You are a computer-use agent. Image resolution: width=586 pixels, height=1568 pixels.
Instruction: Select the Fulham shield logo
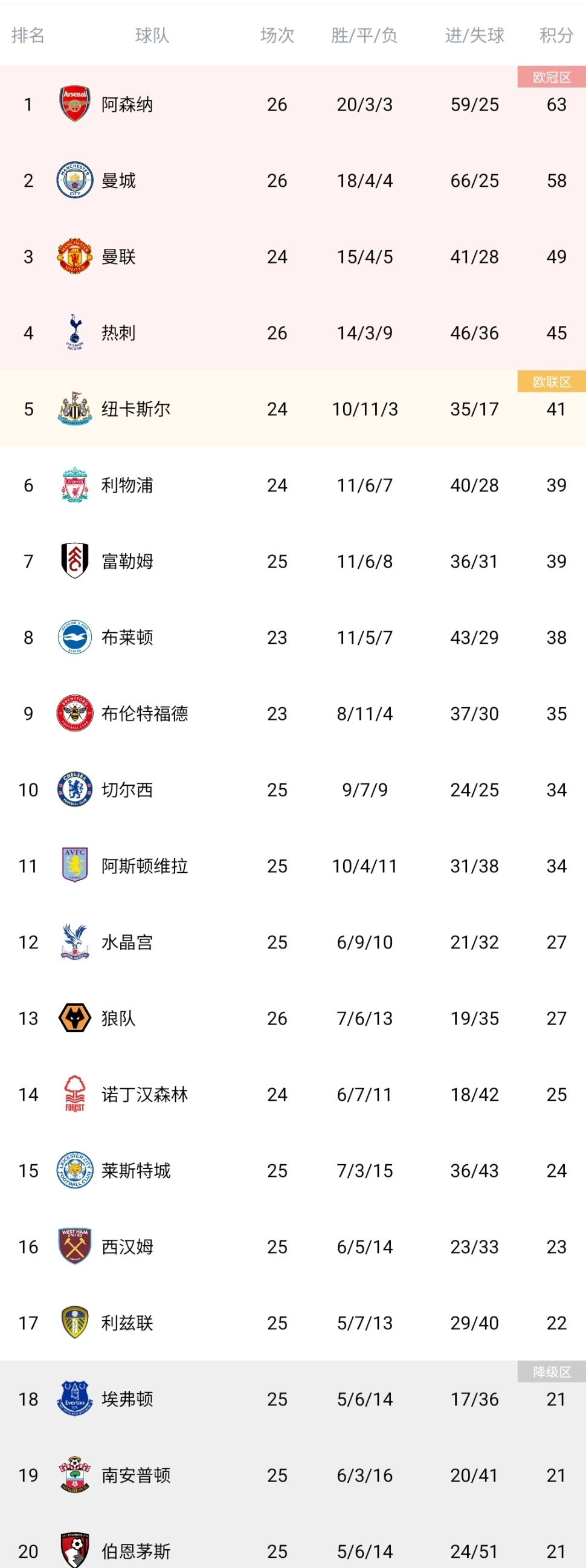pos(75,560)
